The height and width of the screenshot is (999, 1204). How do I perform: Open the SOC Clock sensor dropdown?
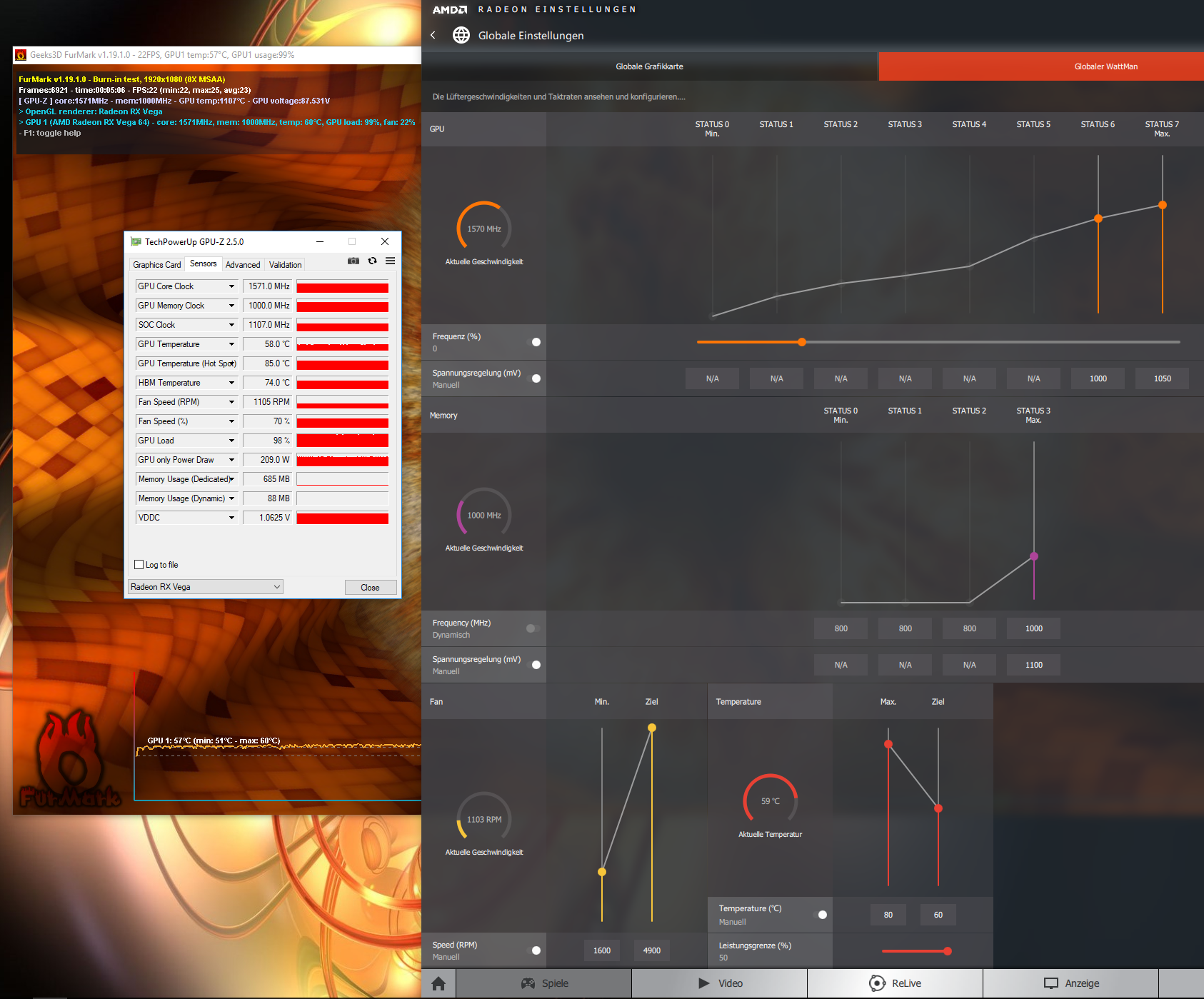coord(231,325)
